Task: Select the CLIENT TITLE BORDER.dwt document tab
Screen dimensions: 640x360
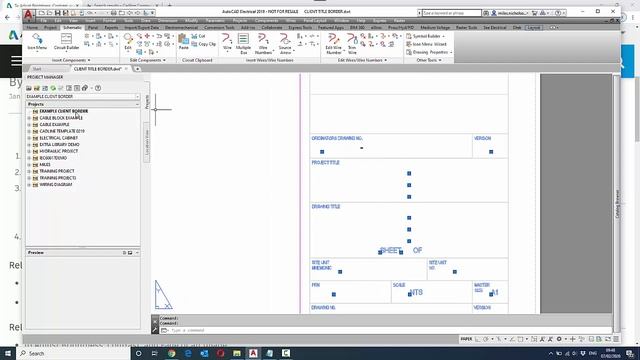Action: (x=98, y=69)
